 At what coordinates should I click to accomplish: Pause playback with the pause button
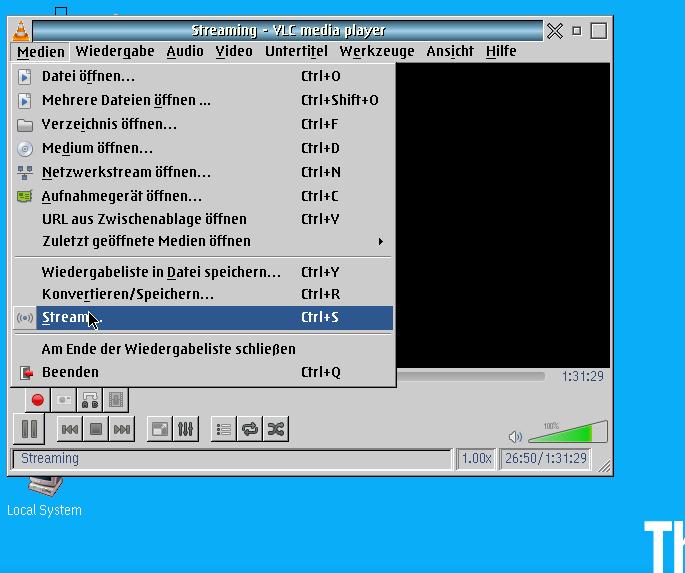pyautogui.click(x=29, y=429)
